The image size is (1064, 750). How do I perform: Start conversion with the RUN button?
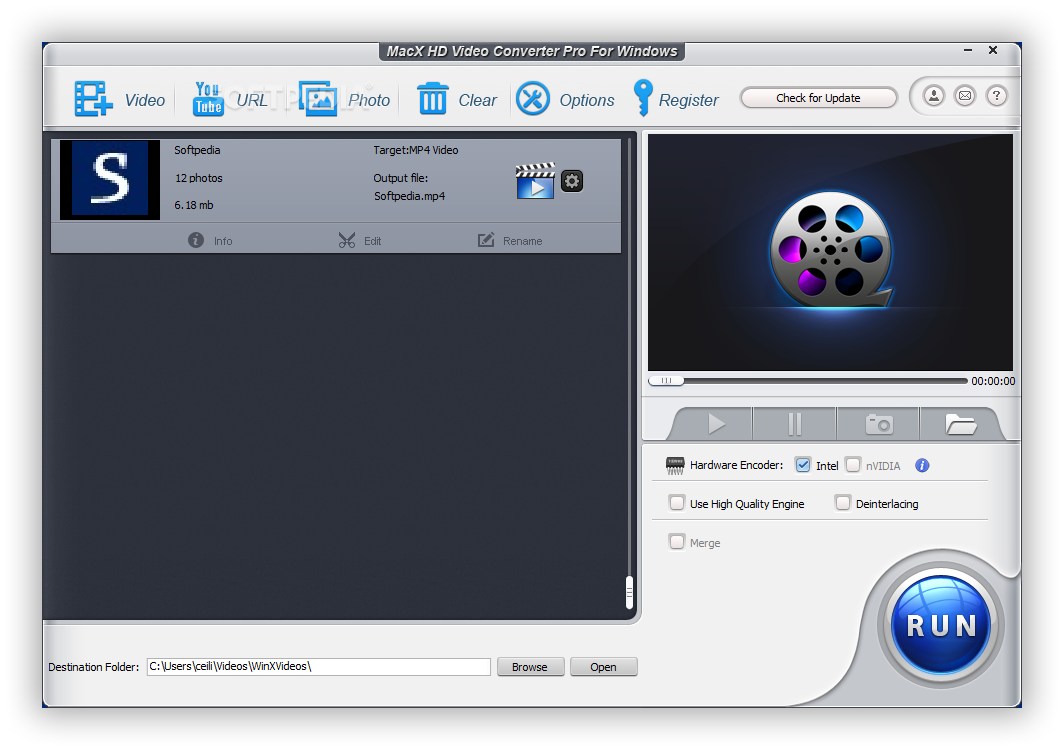(x=941, y=624)
